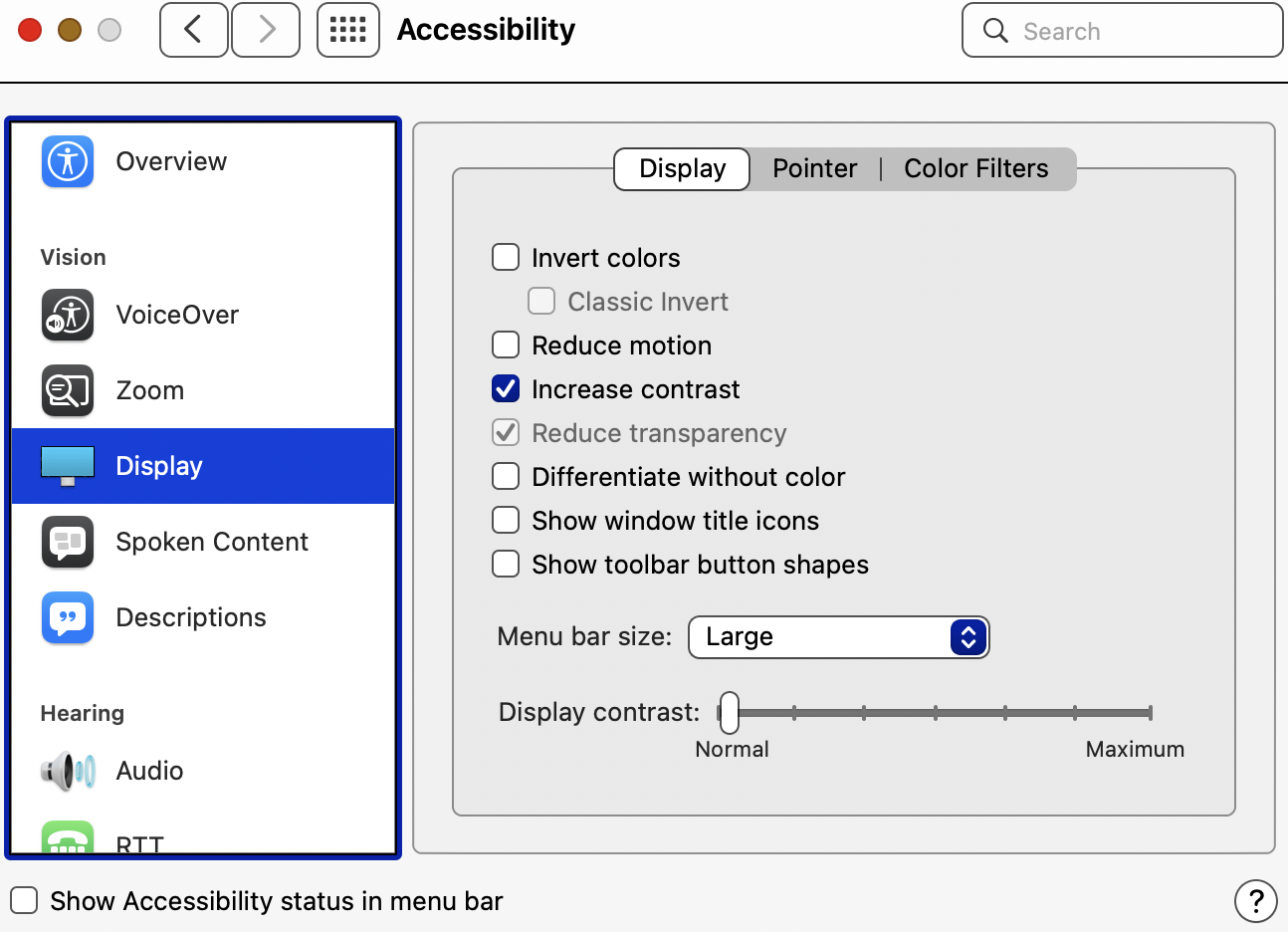The height and width of the screenshot is (932, 1288).
Task: Select the VoiceOver sidebar icon
Action: pos(68,315)
